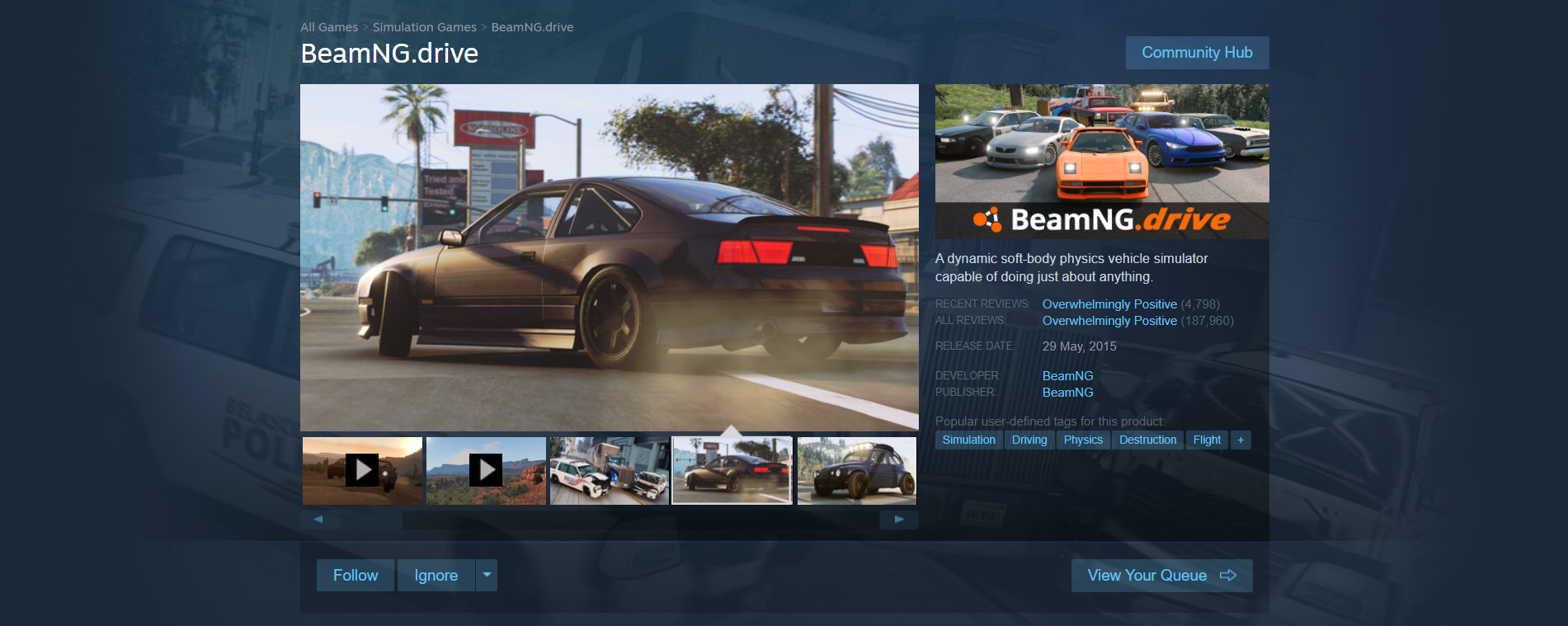Click View Your Queue button
Image resolution: width=1568 pixels, height=626 pixels.
pyautogui.click(x=1161, y=576)
